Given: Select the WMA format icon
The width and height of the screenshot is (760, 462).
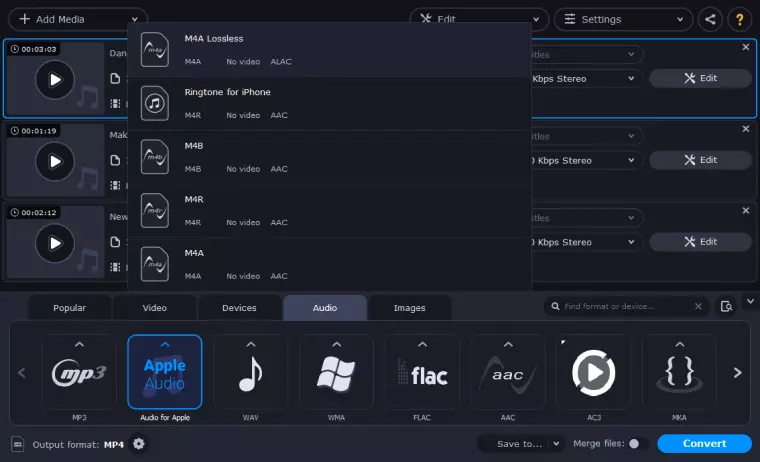Looking at the screenshot, I should (x=336, y=372).
